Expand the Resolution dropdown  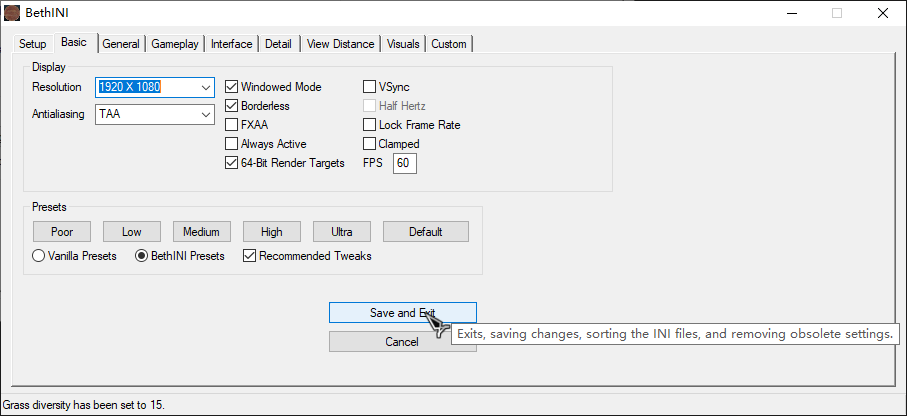click(206, 87)
